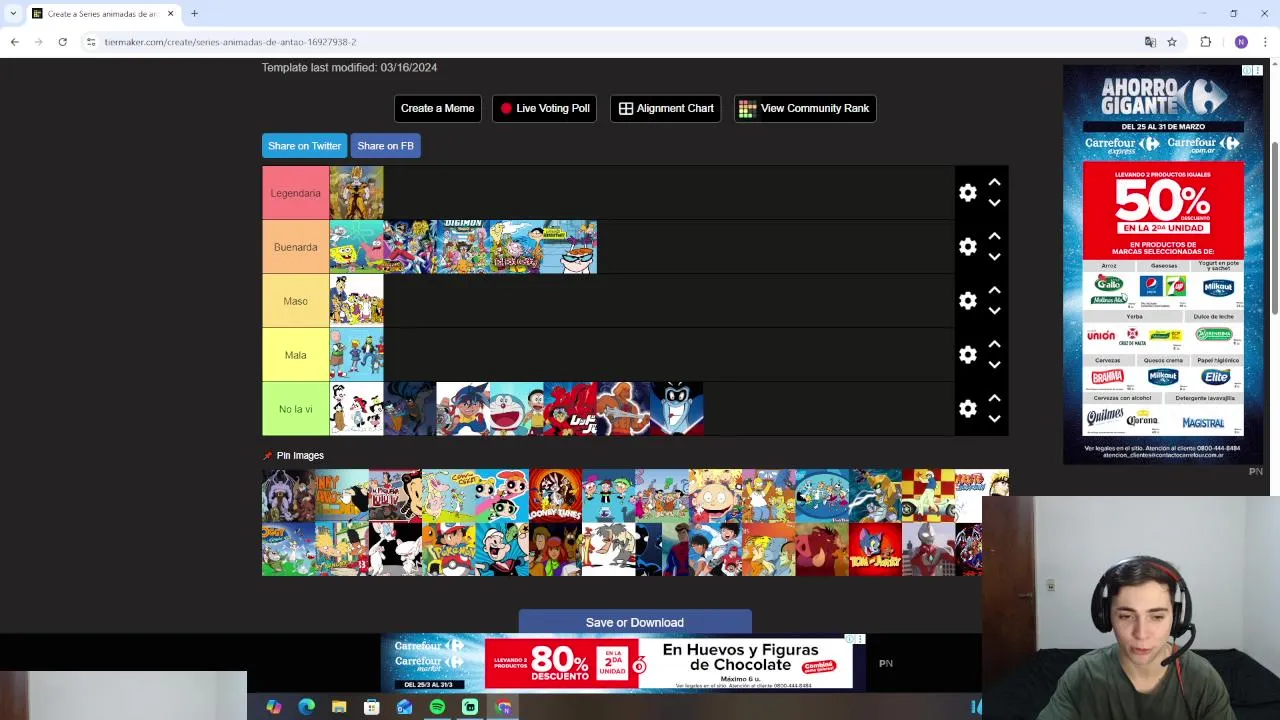
Task: Pick Popeye image from pool
Action: click(x=502, y=549)
